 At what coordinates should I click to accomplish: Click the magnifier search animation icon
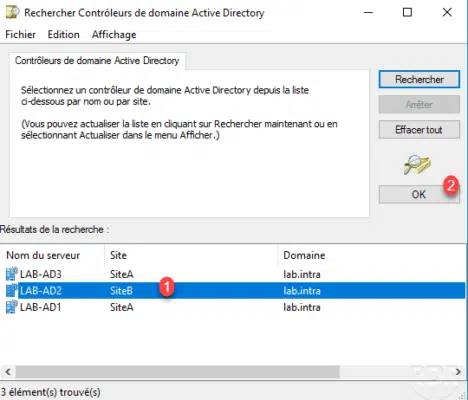coord(417,164)
